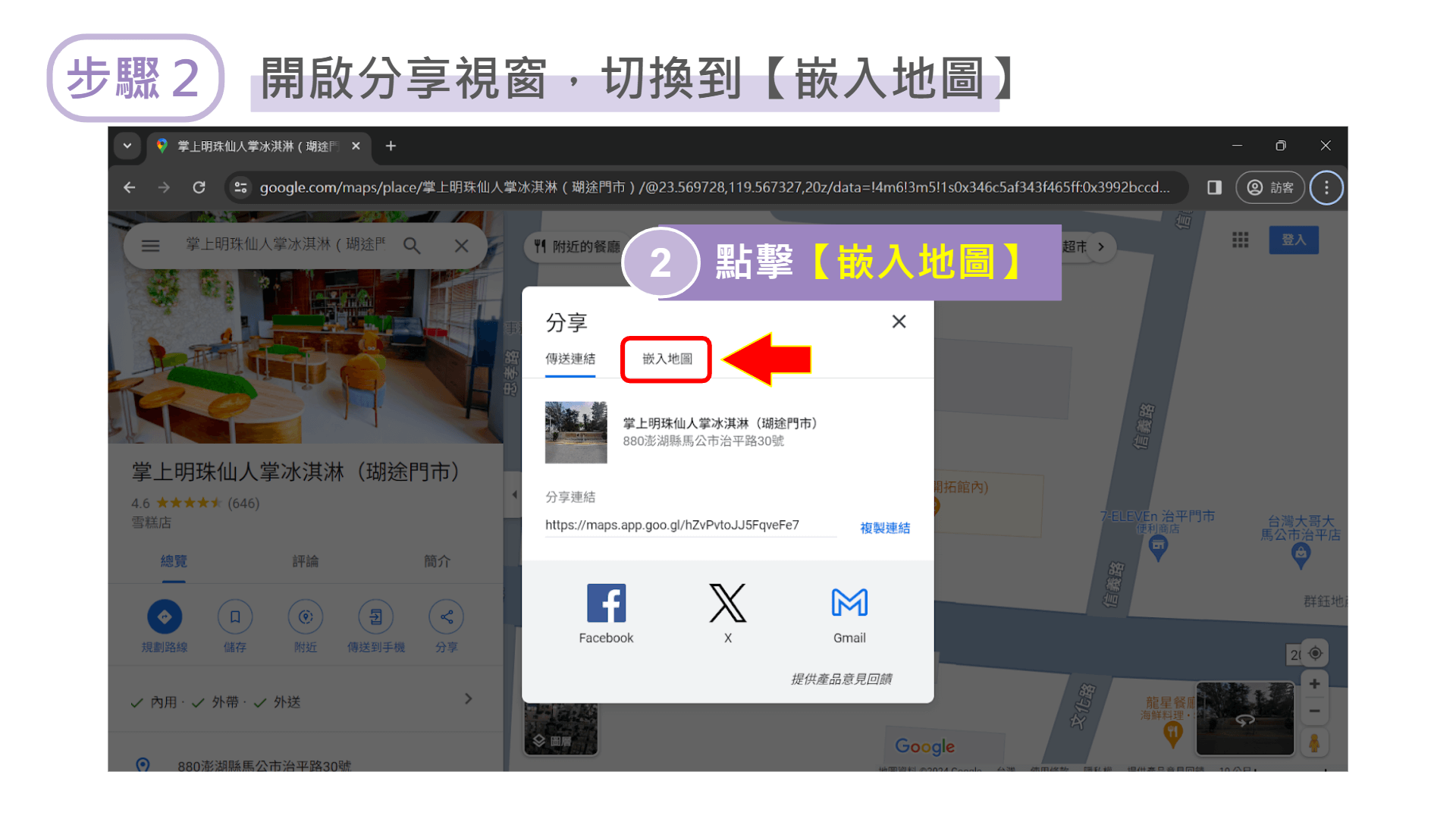Open the Maps hamburger menu

[150, 246]
